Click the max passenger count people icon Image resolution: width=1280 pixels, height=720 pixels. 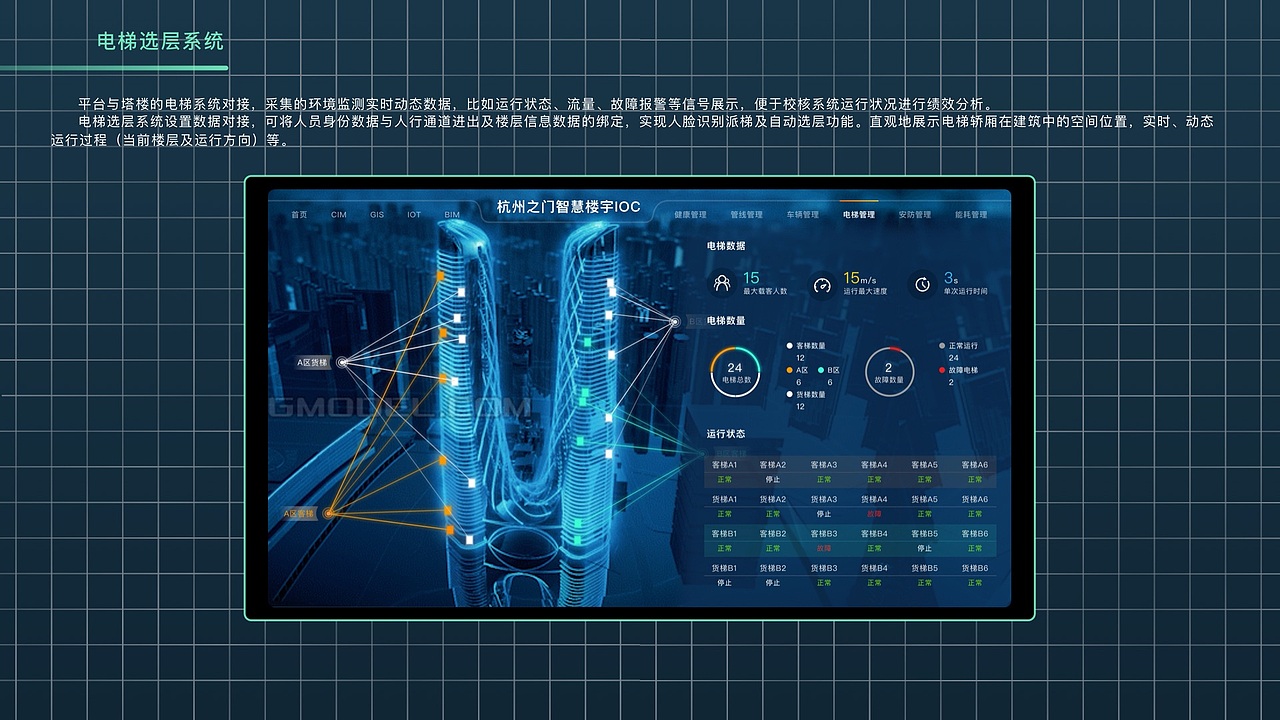pos(721,284)
